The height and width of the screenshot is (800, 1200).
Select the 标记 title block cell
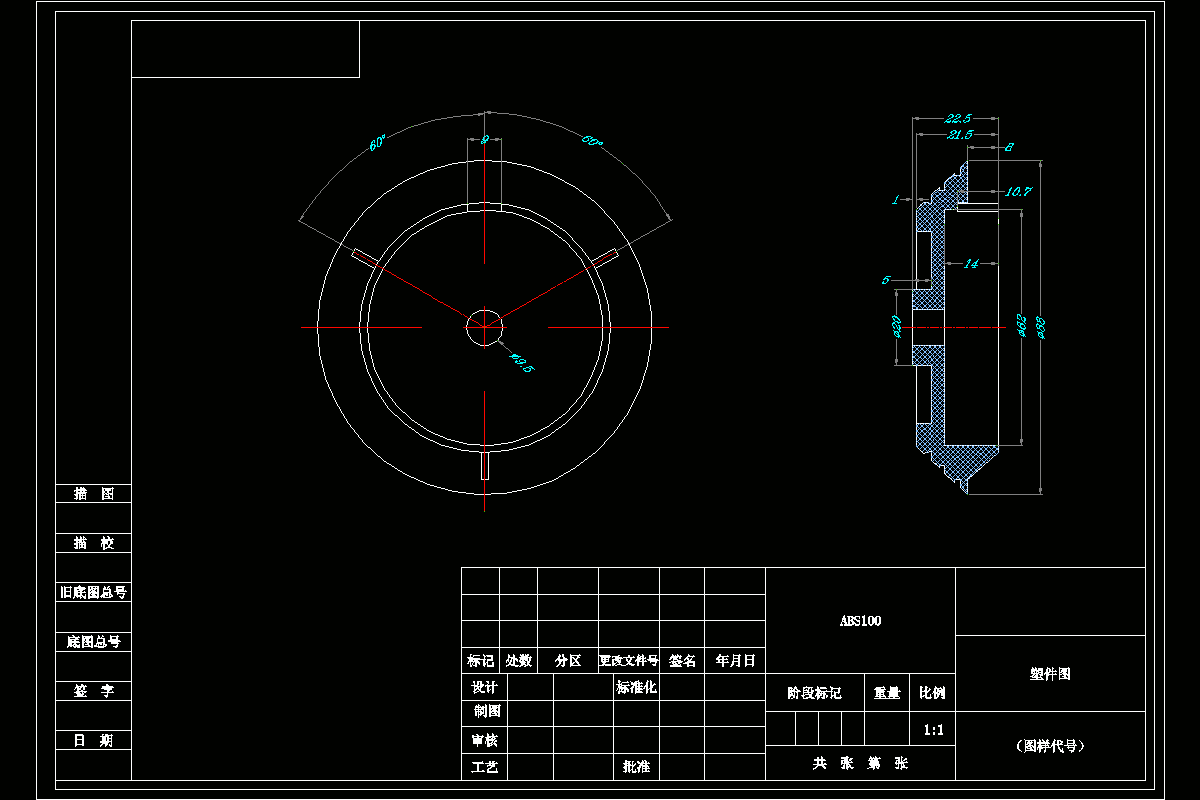pos(480,661)
